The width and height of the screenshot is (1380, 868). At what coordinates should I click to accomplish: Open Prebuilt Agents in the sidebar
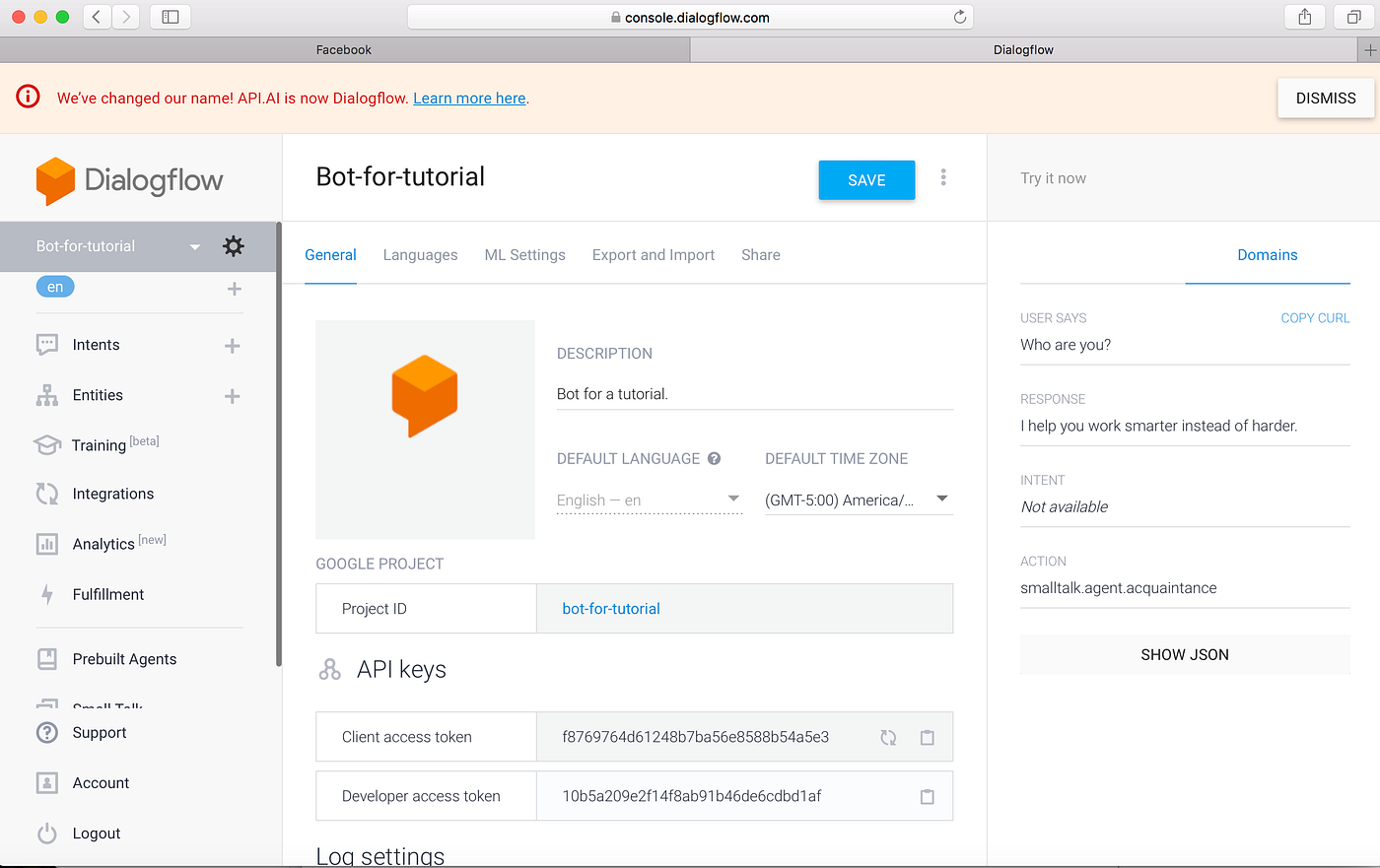[x=124, y=659]
